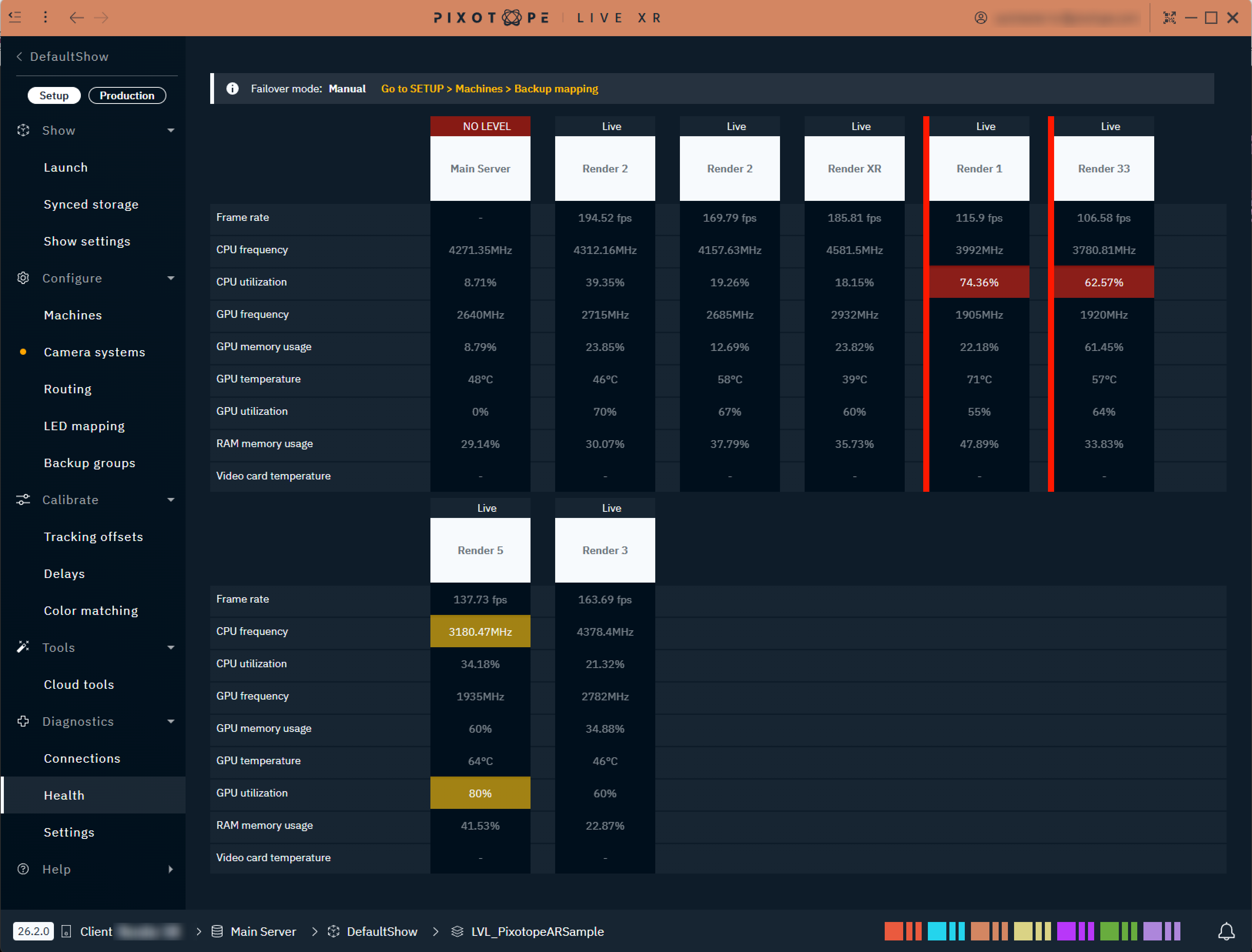1252x952 pixels.
Task: Open Show settings
Action: click(x=87, y=241)
